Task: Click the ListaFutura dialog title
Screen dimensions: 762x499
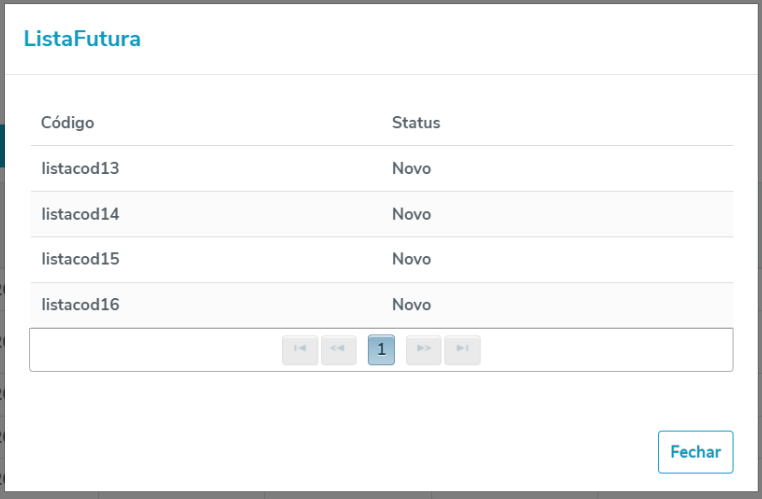Action: [x=82, y=40]
